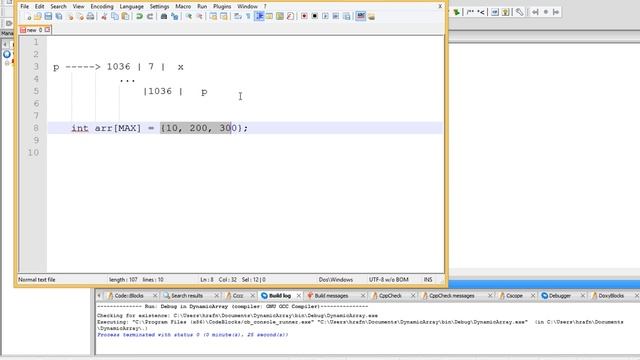This screenshot has height=360, width=640.
Task: Open the Settings menu
Action: (x=159, y=7)
